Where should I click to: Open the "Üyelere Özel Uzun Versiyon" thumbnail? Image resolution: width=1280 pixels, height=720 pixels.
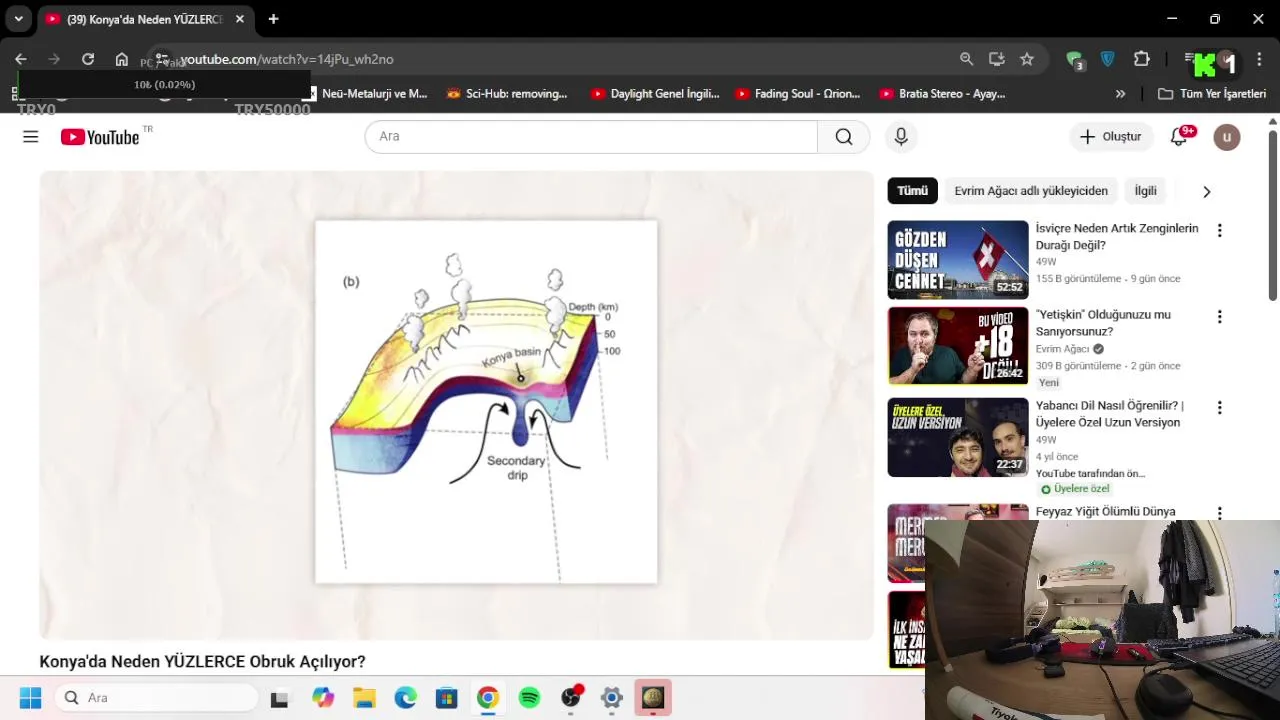coord(958,437)
